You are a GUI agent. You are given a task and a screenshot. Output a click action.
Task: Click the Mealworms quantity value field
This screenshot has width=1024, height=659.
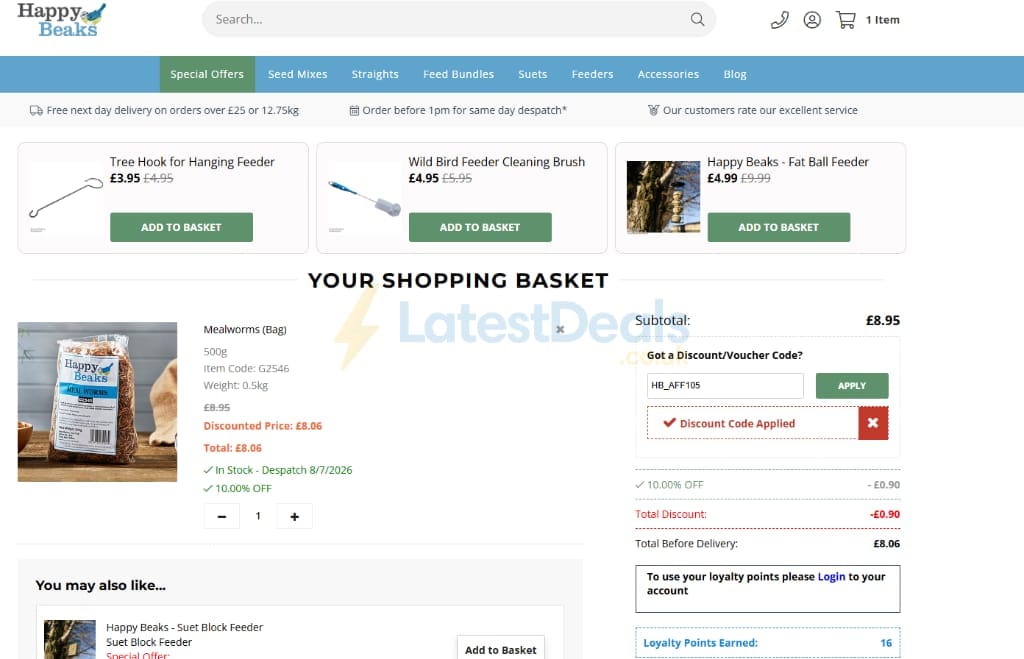[258, 516]
